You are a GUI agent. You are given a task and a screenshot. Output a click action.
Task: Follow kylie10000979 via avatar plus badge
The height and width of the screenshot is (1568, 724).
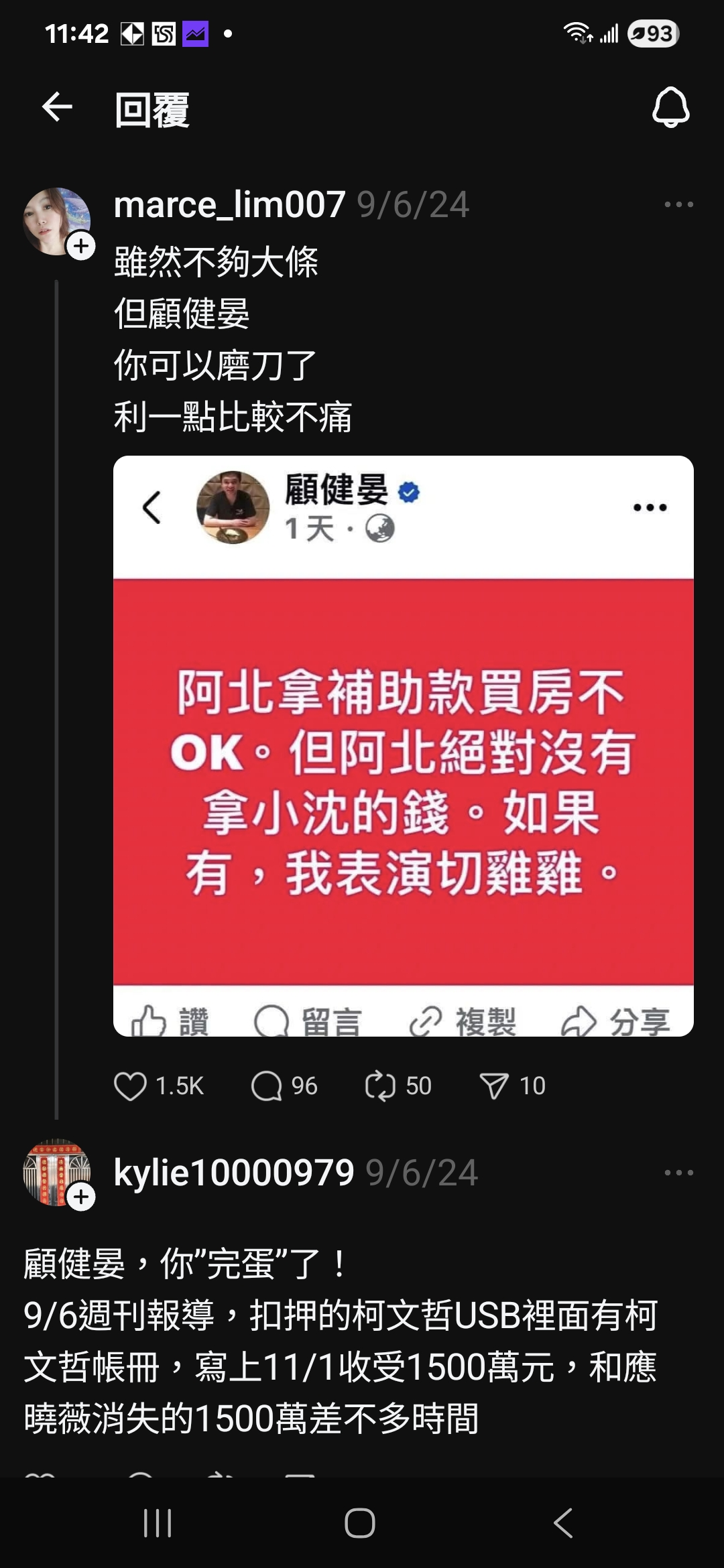[81, 1197]
